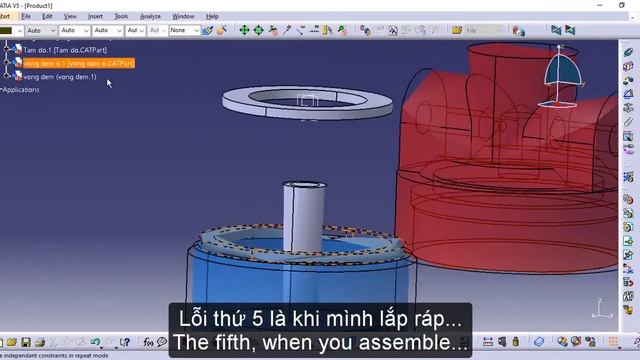Insert a new Product icon

tap(628, 213)
